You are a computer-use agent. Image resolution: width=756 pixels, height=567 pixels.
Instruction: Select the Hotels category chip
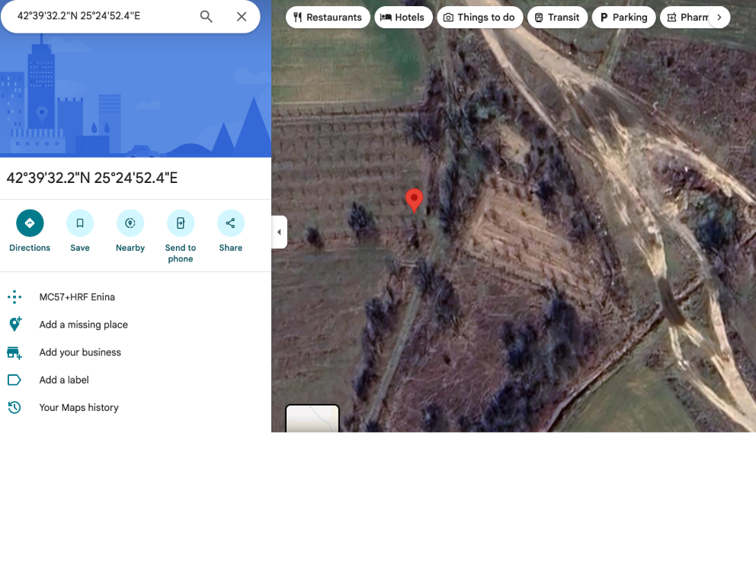[403, 17]
